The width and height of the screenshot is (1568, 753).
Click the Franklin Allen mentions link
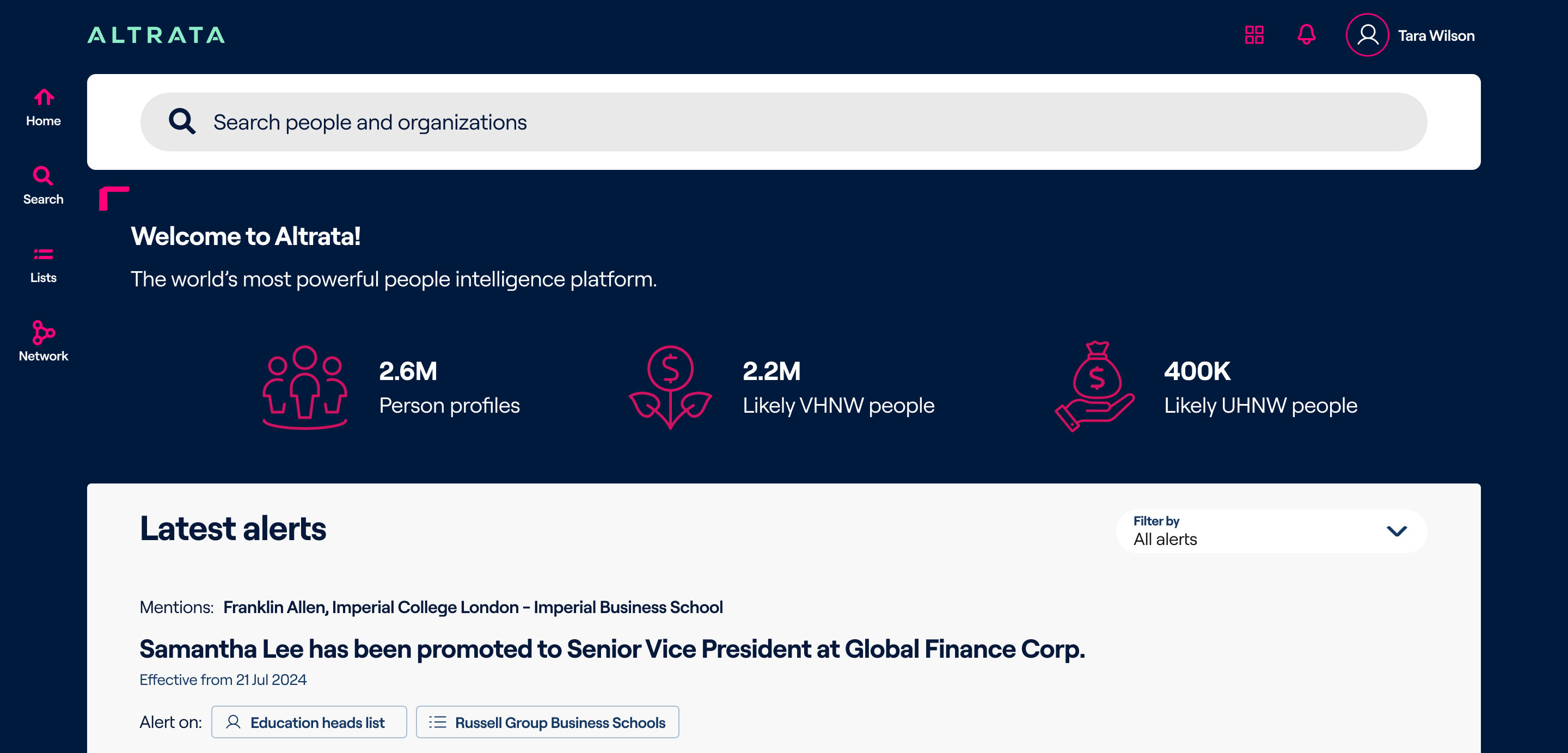pyautogui.click(x=275, y=608)
